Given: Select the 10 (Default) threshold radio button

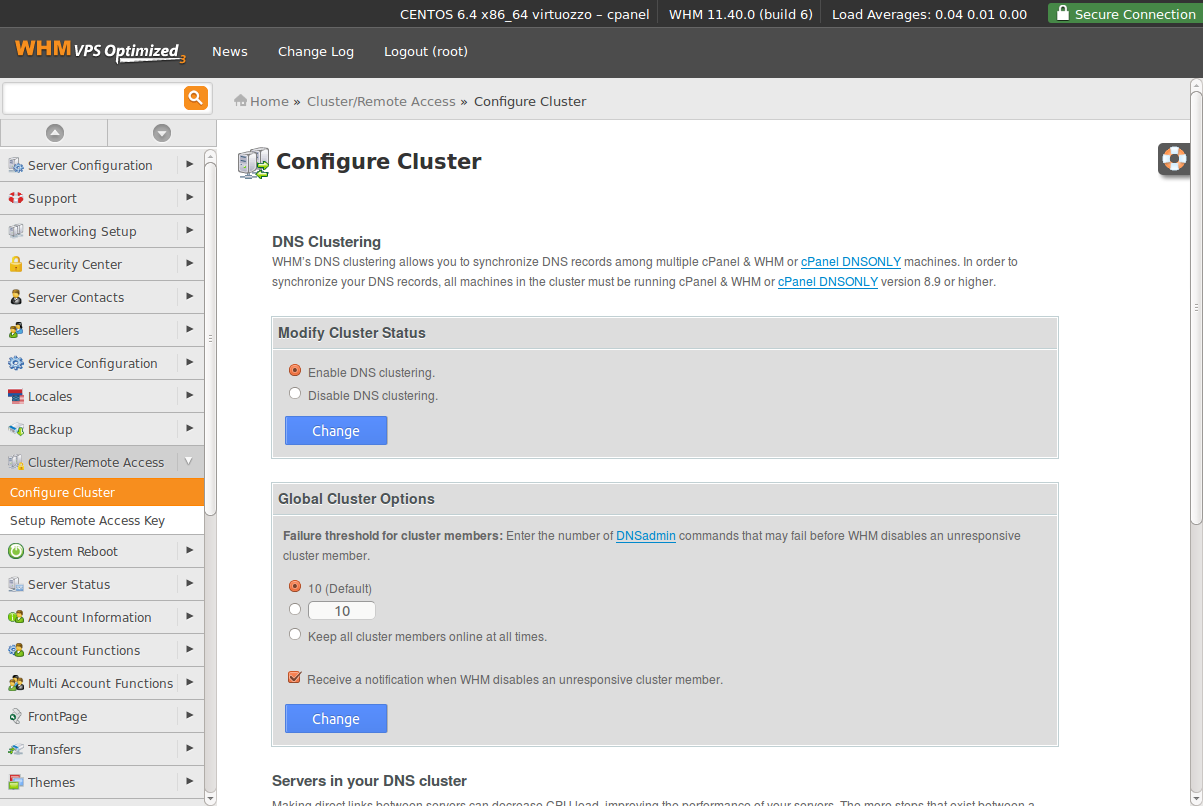Looking at the screenshot, I should point(295,587).
